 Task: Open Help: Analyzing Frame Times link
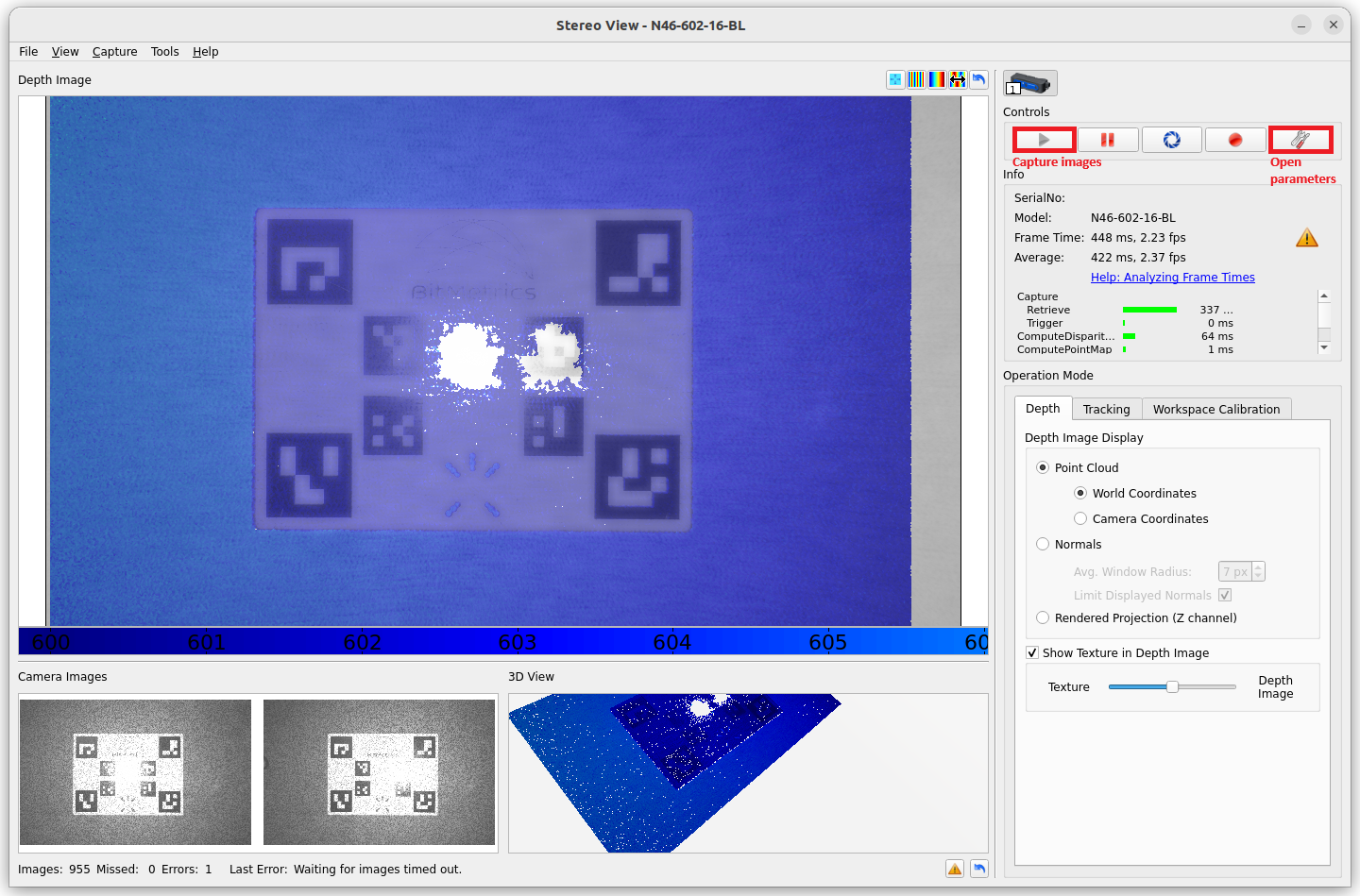click(x=1172, y=278)
